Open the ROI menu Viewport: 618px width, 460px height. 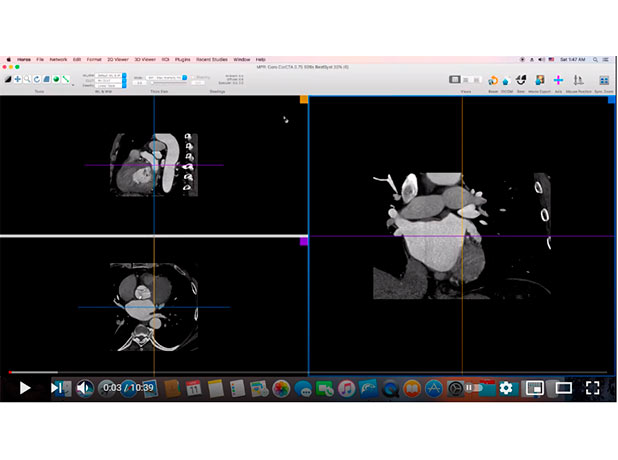(x=165, y=60)
